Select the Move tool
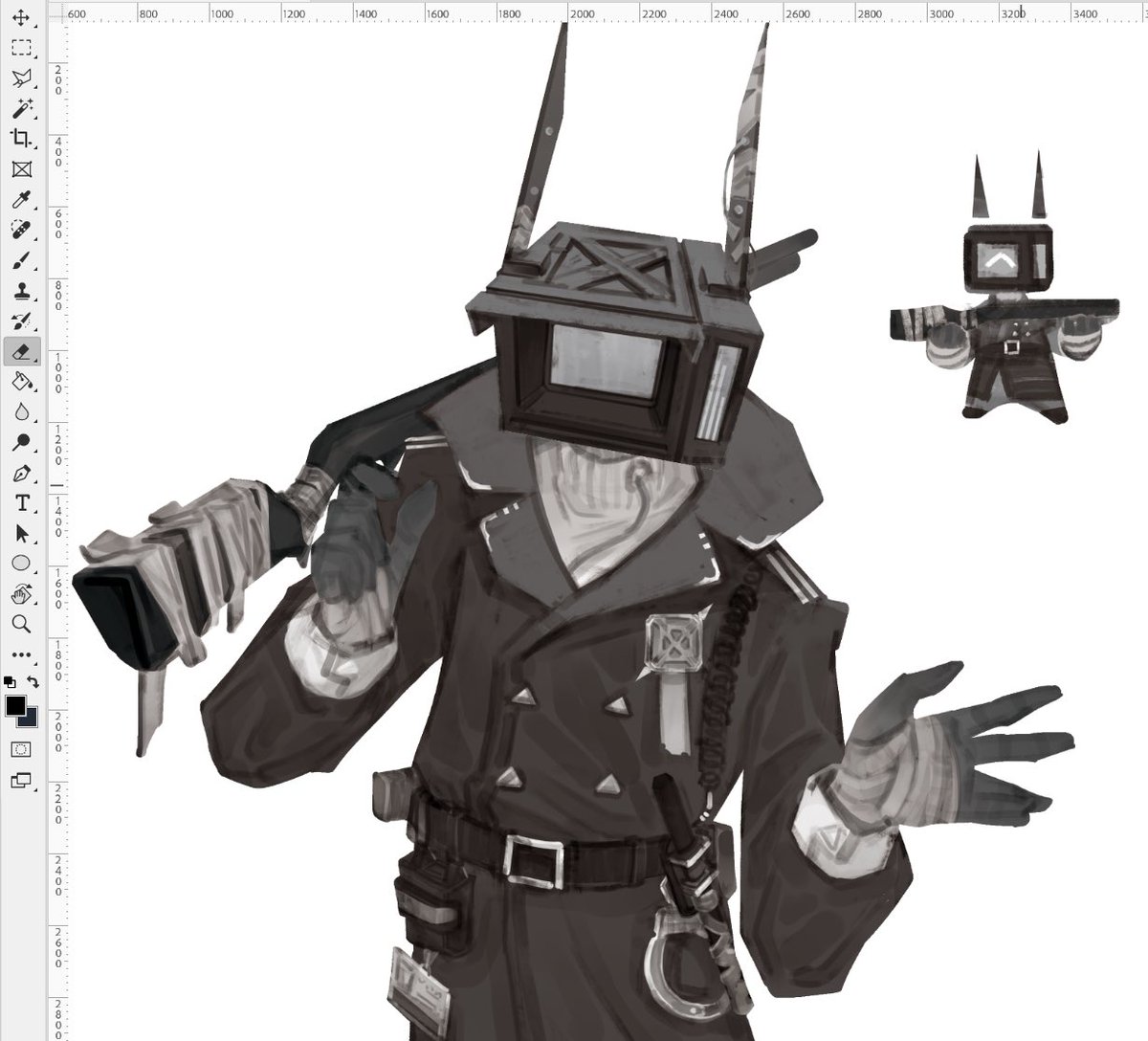Screen dimensions: 1148x1041 pyautogui.click(x=21, y=17)
